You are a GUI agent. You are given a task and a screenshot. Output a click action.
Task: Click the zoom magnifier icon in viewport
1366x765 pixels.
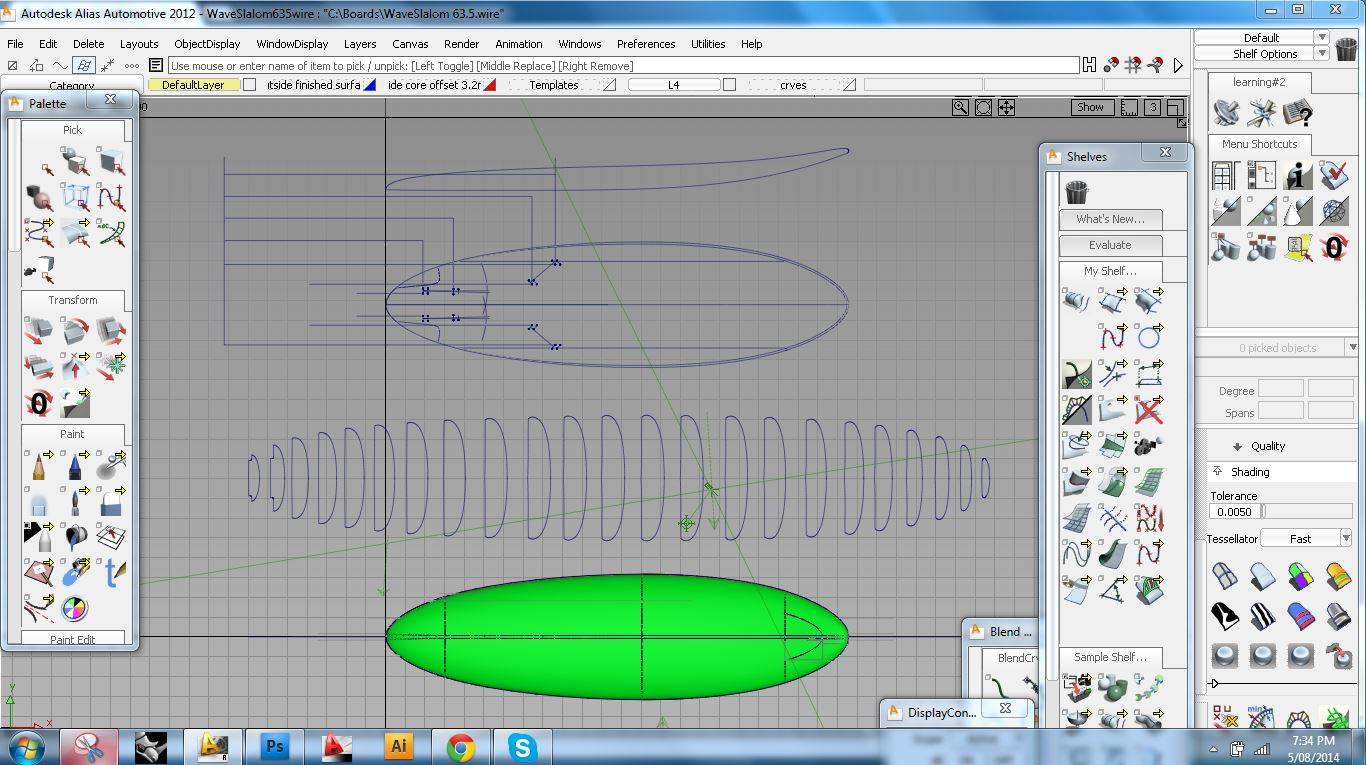coord(960,107)
